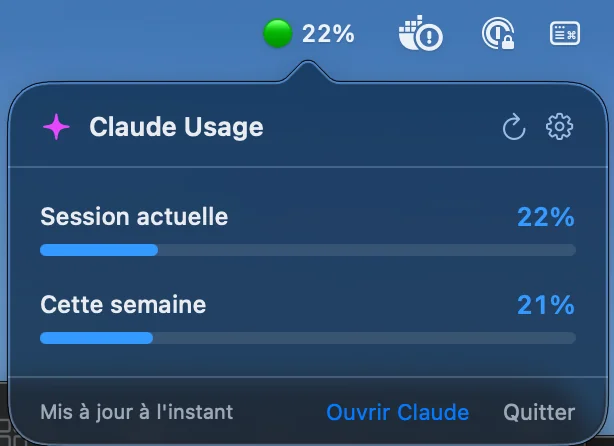Click the Ouvrir Claude link
Image resolution: width=614 pixels, height=446 pixels.
(397, 412)
